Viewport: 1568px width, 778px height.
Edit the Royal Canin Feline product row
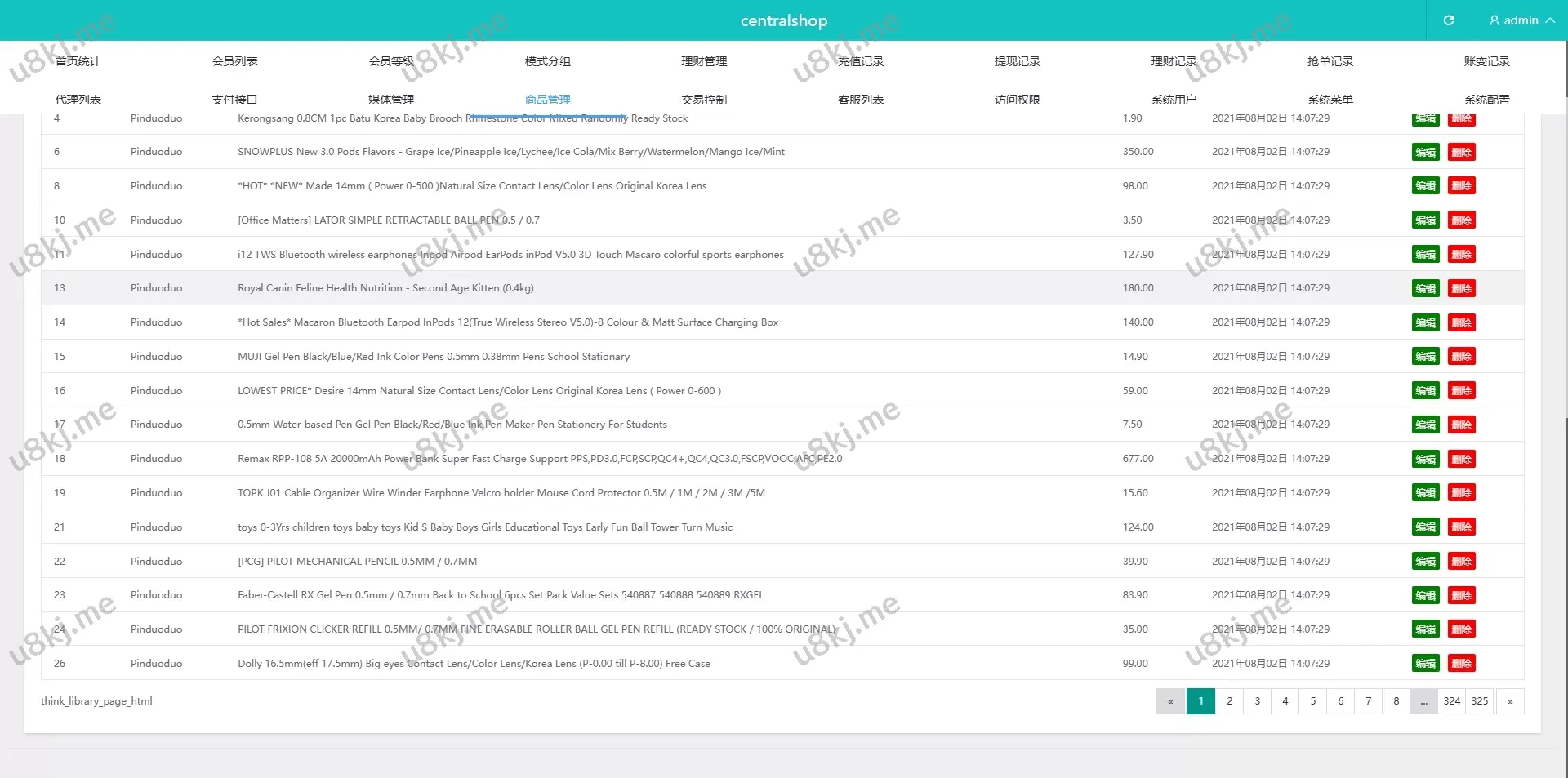[x=1425, y=289]
